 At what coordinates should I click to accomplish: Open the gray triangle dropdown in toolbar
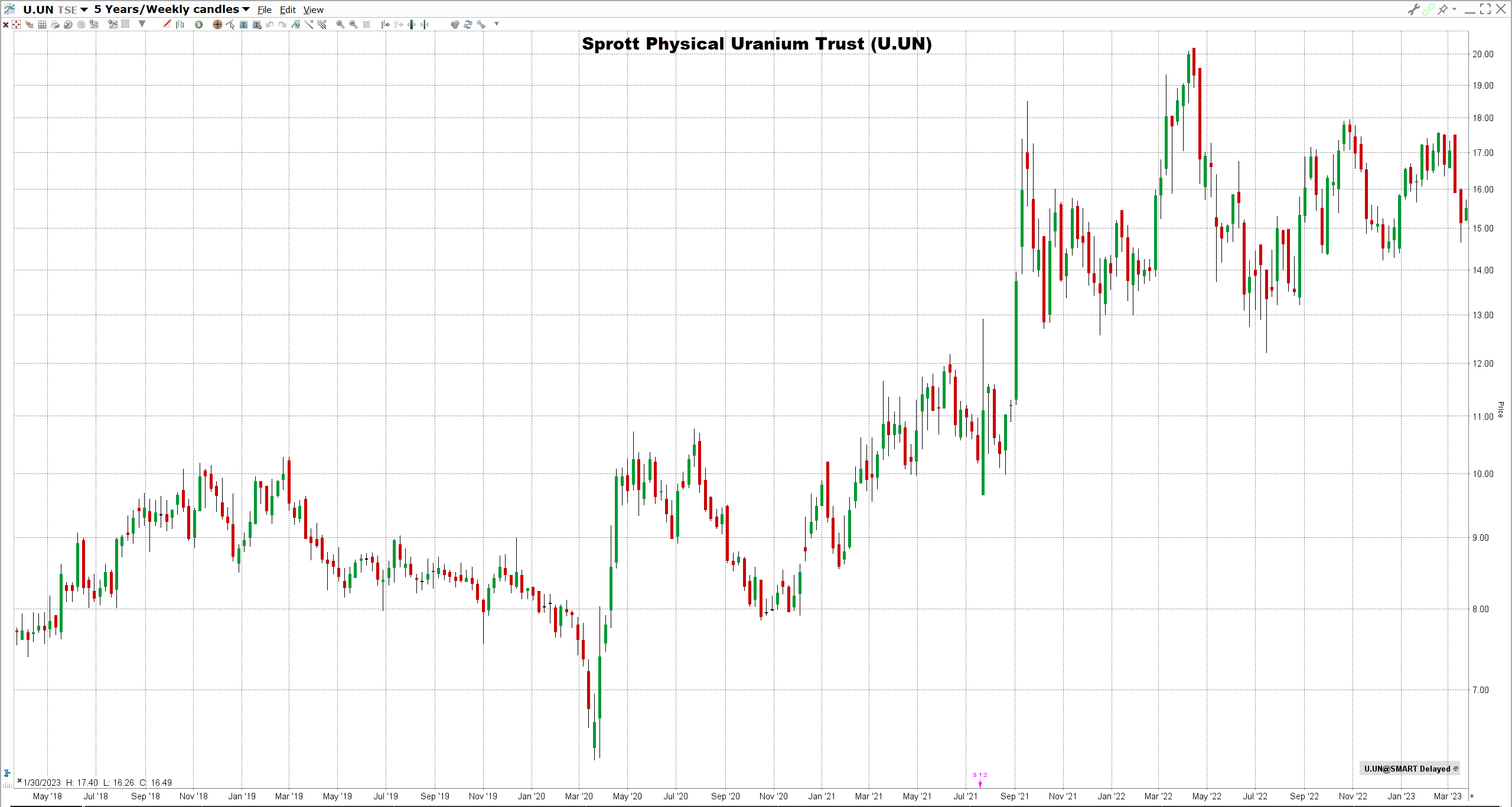pyautogui.click(x=142, y=24)
